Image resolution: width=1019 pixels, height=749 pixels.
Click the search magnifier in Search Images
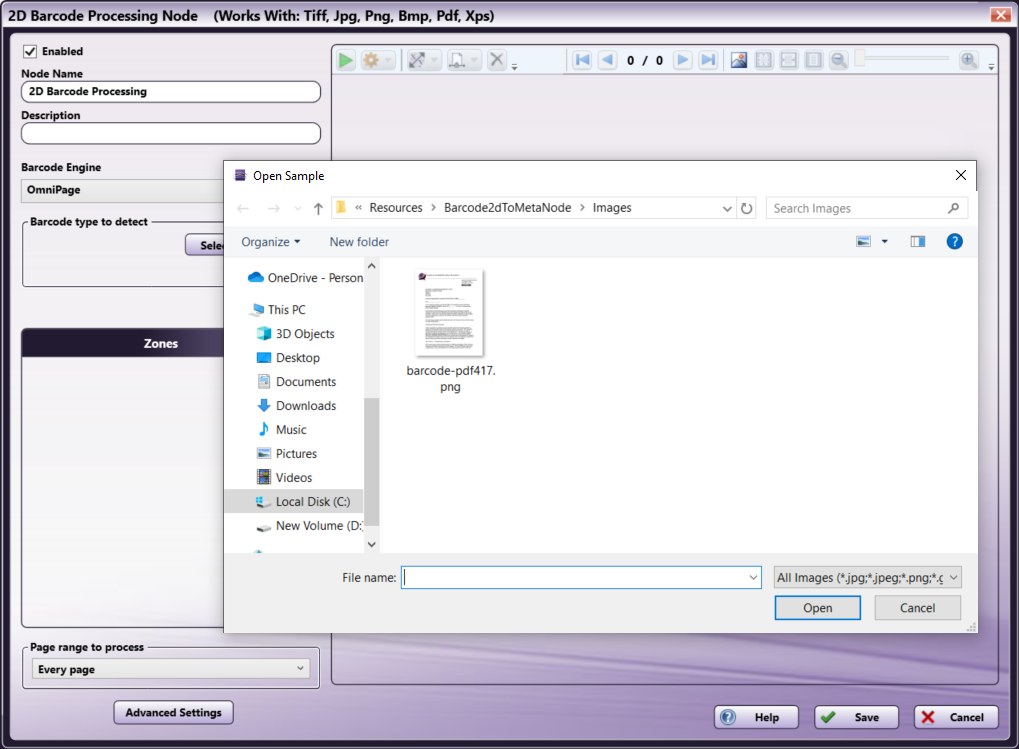(x=953, y=208)
